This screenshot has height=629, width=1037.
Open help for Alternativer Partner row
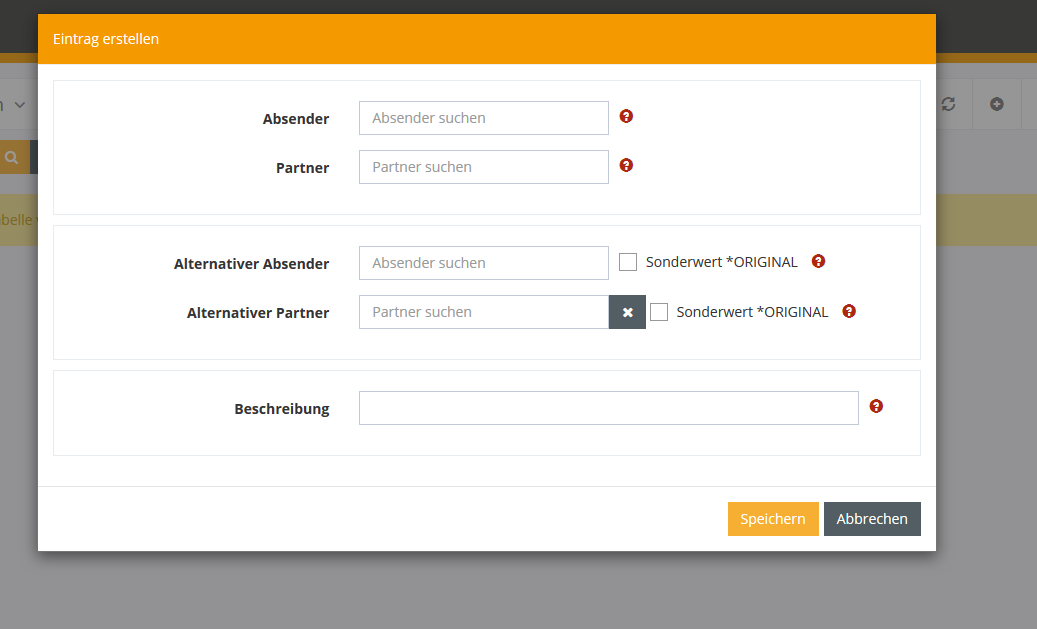click(849, 311)
